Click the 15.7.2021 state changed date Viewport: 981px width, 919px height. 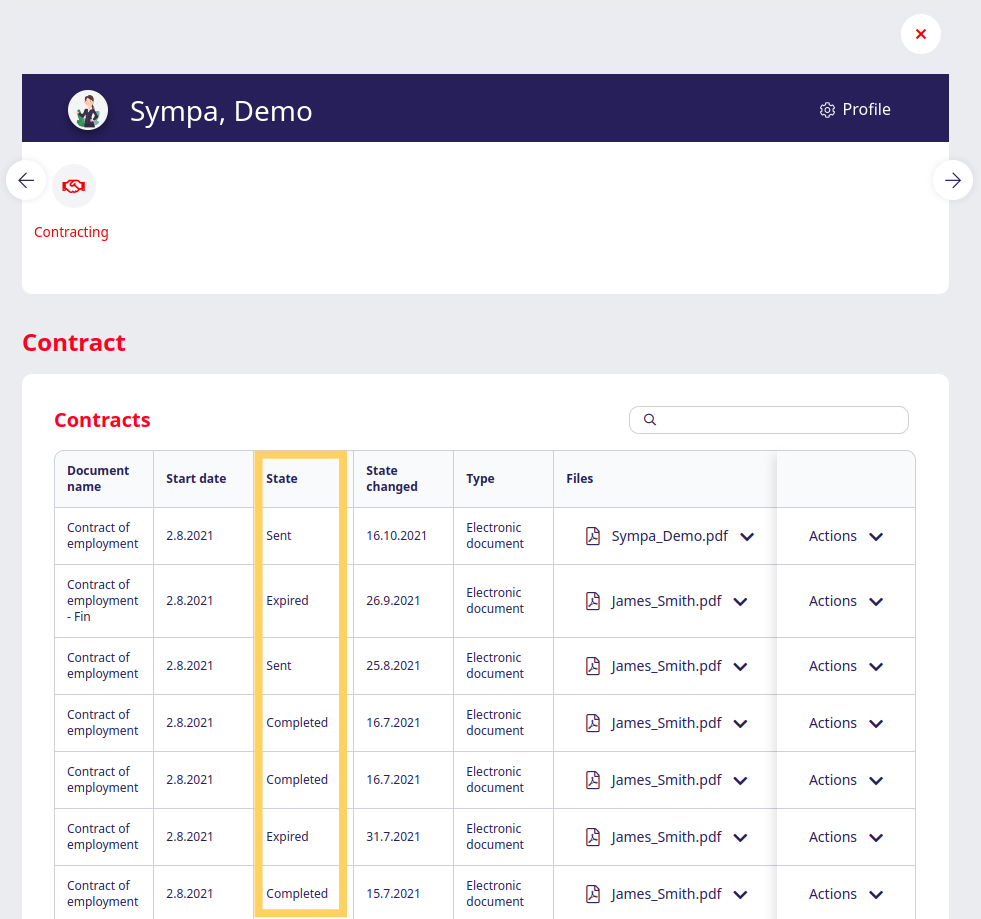point(393,894)
